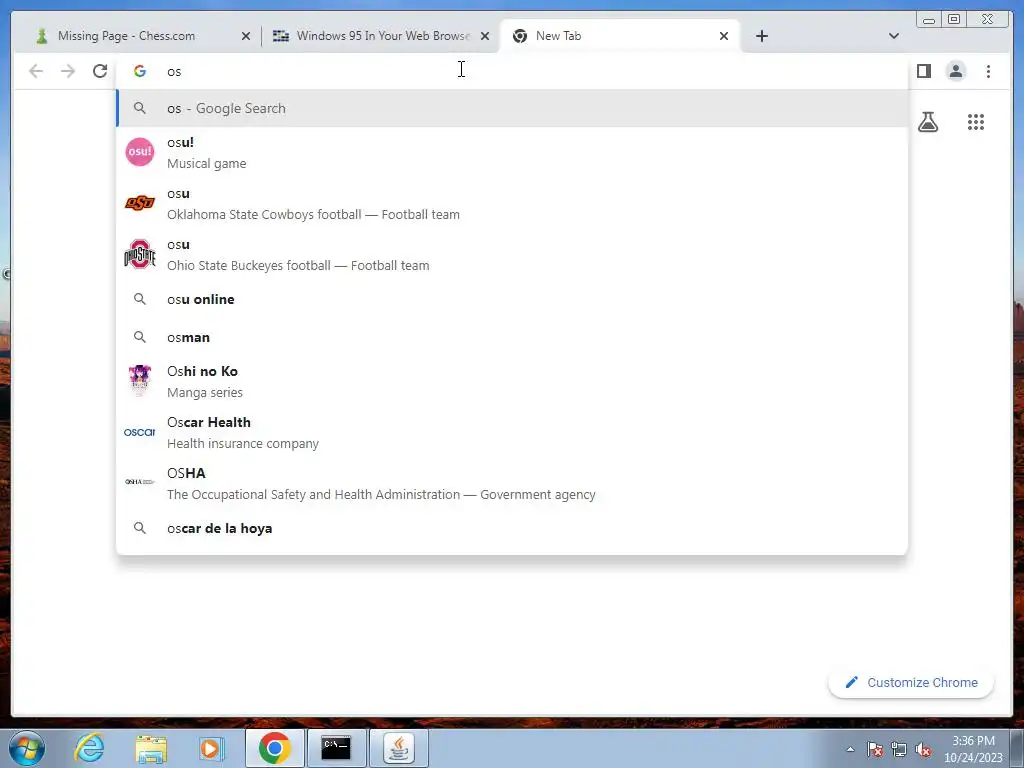Minimize the Chrome window
The height and width of the screenshot is (768, 1024).
pos(929,20)
